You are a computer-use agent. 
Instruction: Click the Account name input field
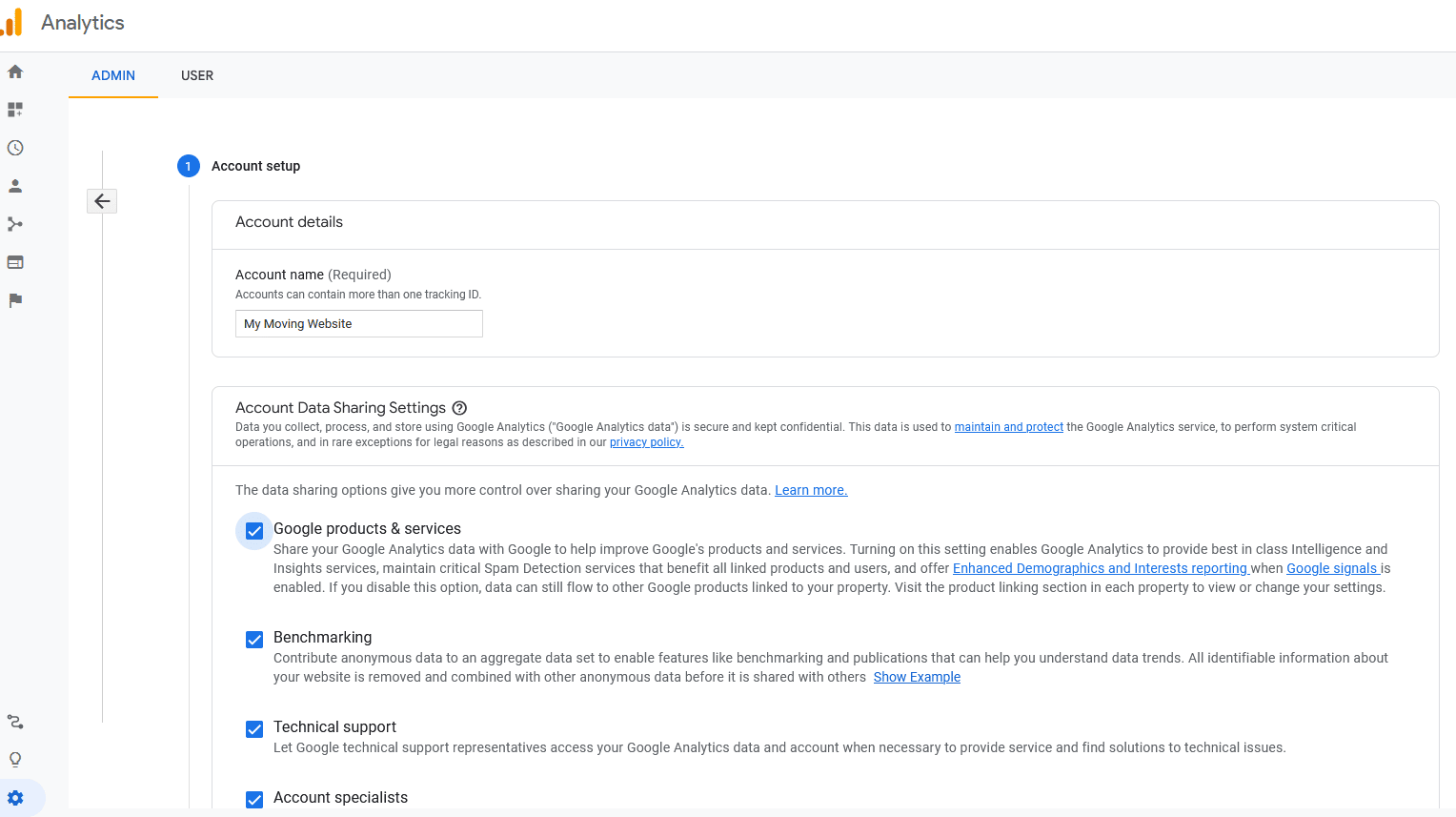(358, 324)
